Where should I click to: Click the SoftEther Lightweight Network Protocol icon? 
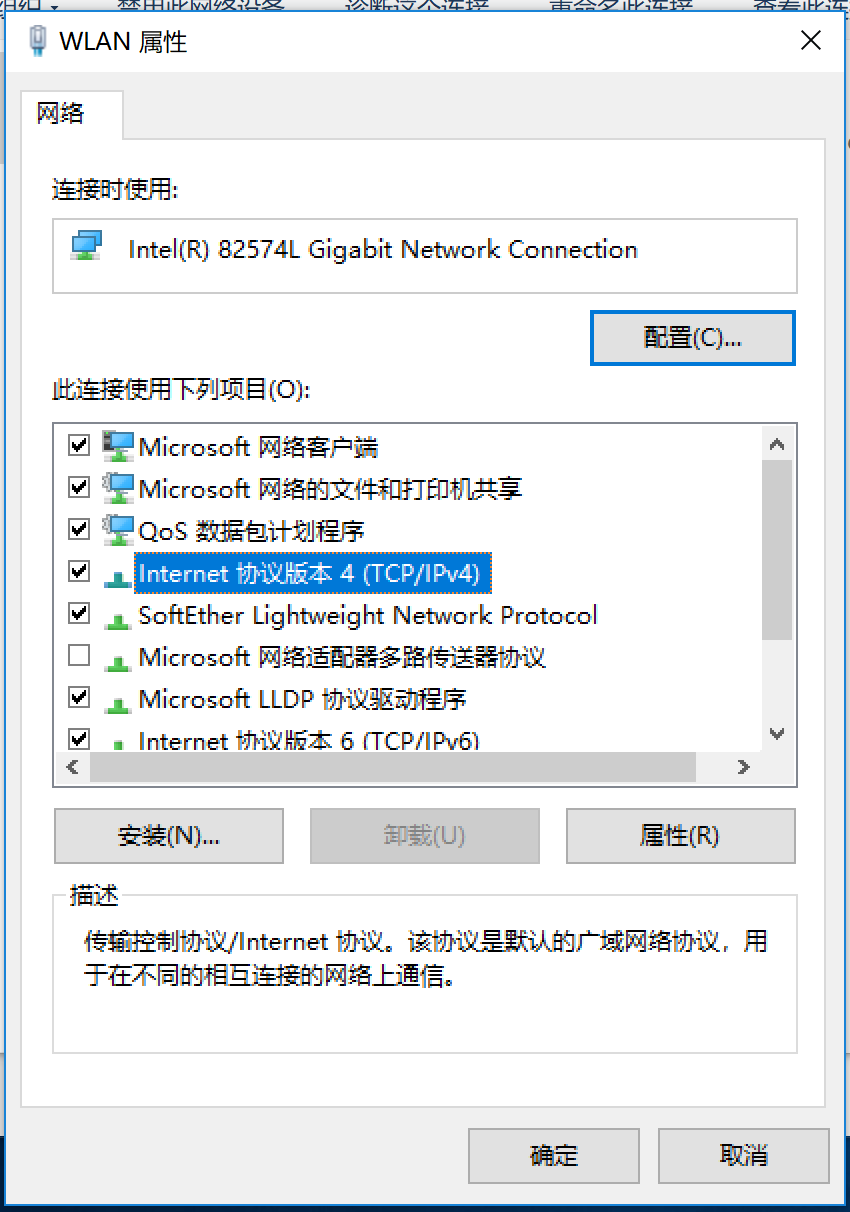[119, 620]
